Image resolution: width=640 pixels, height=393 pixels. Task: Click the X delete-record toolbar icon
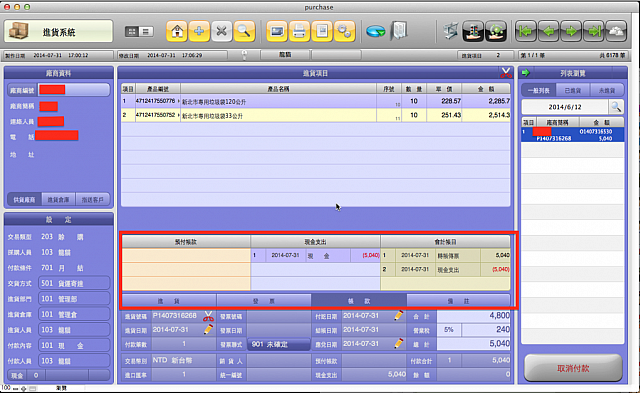point(221,31)
